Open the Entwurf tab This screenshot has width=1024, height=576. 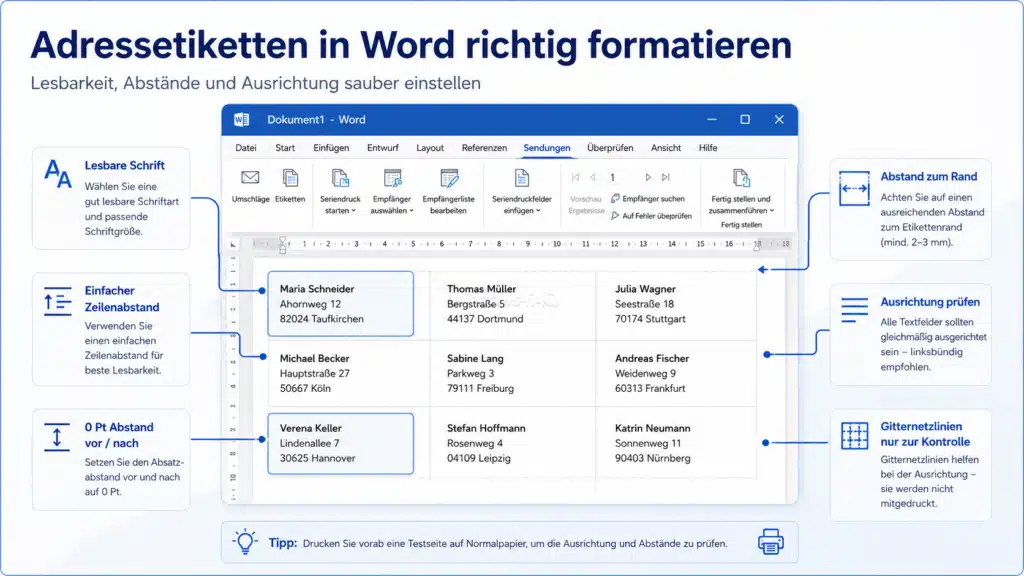(383, 148)
